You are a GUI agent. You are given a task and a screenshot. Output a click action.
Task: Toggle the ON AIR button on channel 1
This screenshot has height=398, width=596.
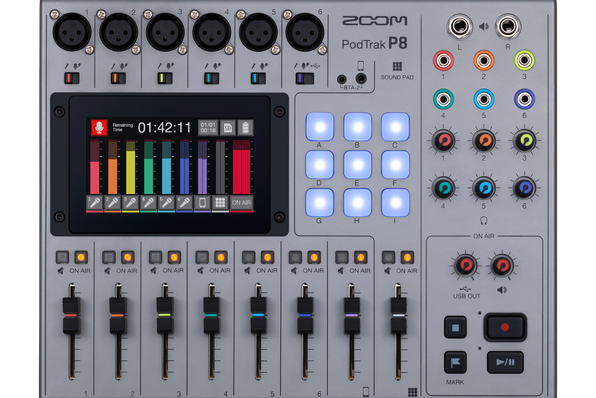point(81,257)
